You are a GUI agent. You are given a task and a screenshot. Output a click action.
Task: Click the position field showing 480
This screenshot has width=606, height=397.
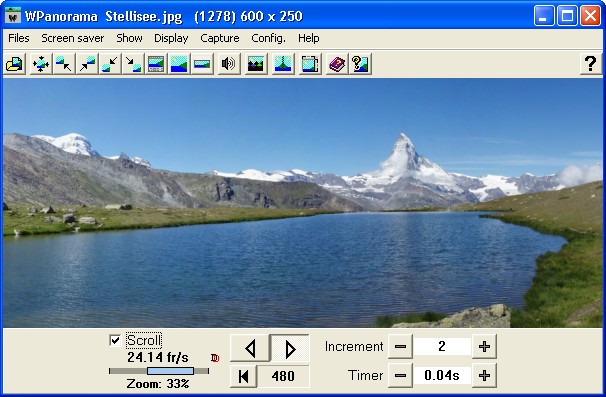[283, 376]
